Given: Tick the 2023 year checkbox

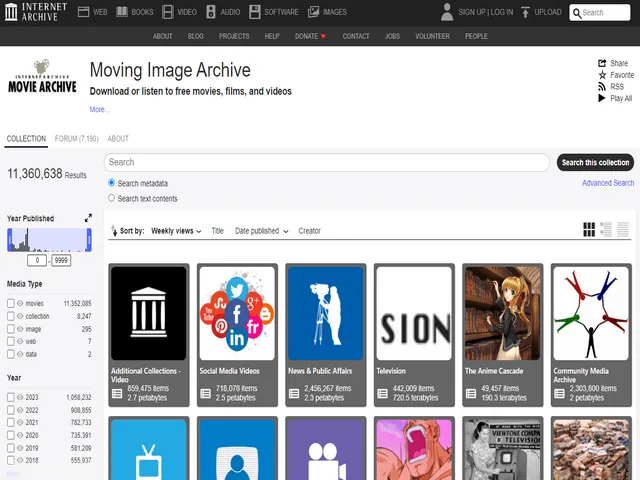Looking at the screenshot, I should pos(11,397).
